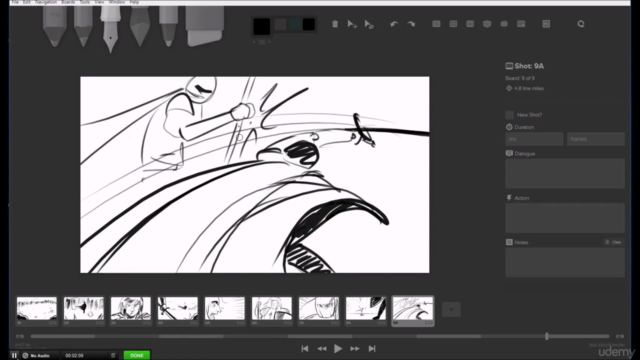Open the Help menu

click(x=134, y=2)
